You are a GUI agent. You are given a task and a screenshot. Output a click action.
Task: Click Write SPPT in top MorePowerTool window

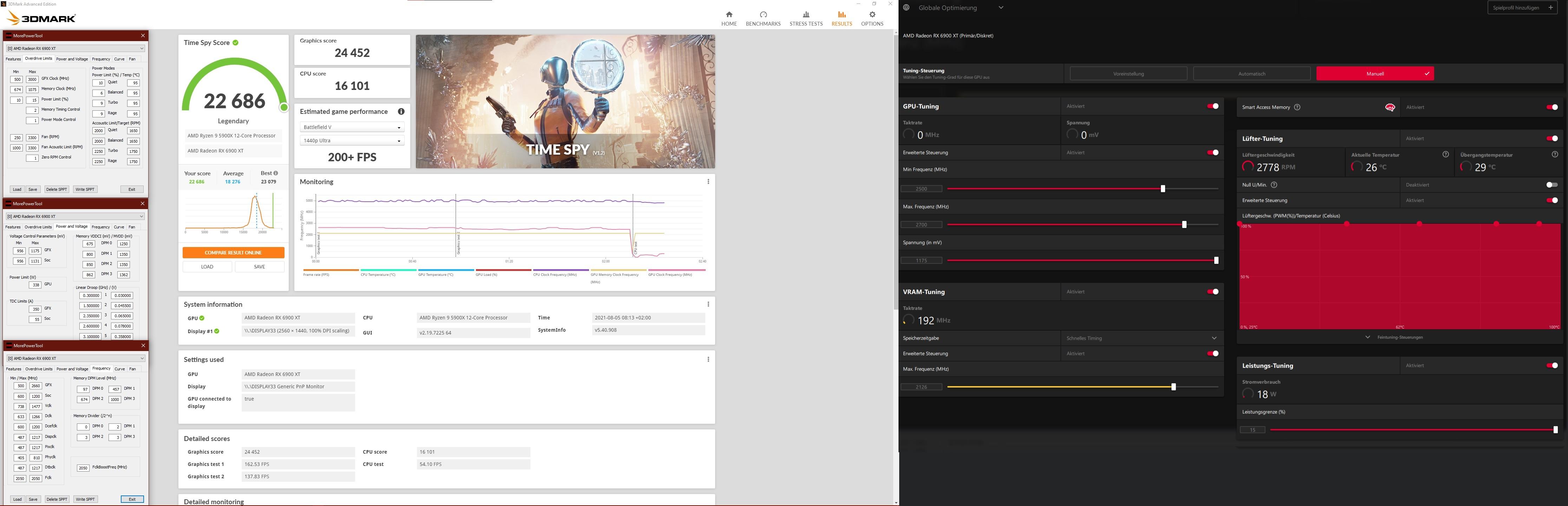click(x=85, y=189)
